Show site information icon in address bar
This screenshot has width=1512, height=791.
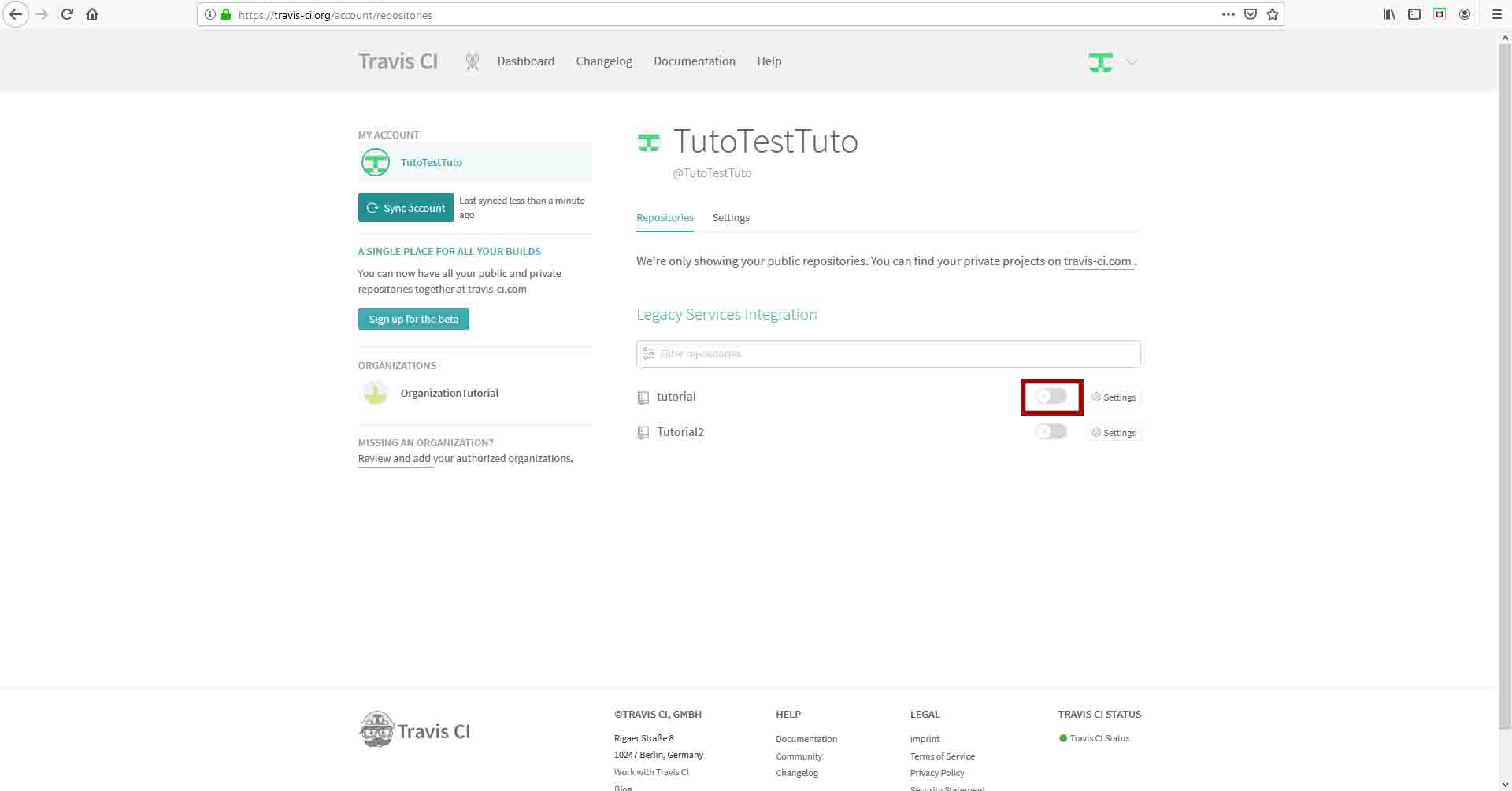[x=210, y=14]
